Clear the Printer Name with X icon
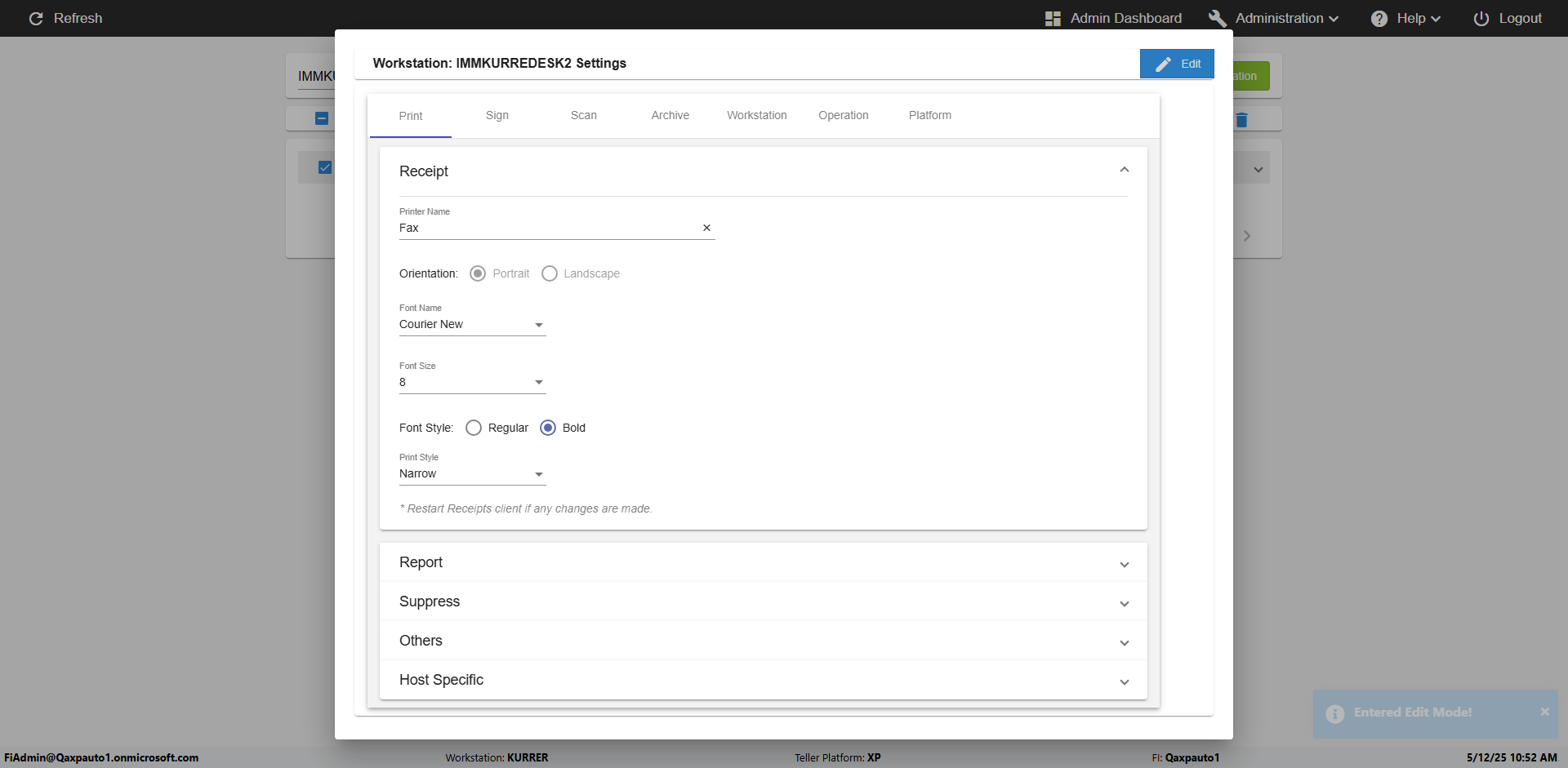Image resolution: width=1568 pixels, height=768 pixels. [x=706, y=228]
